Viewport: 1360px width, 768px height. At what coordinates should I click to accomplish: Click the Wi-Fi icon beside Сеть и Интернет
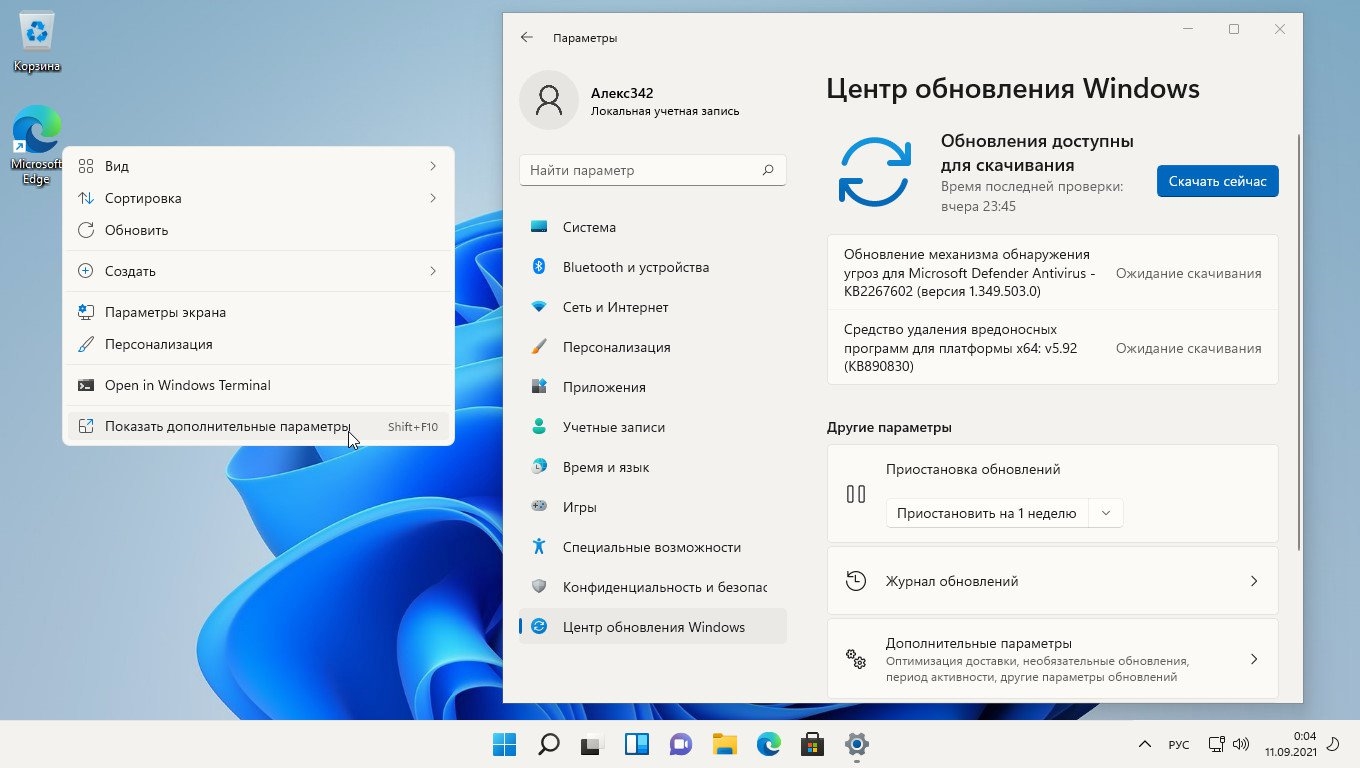(x=539, y=307)
